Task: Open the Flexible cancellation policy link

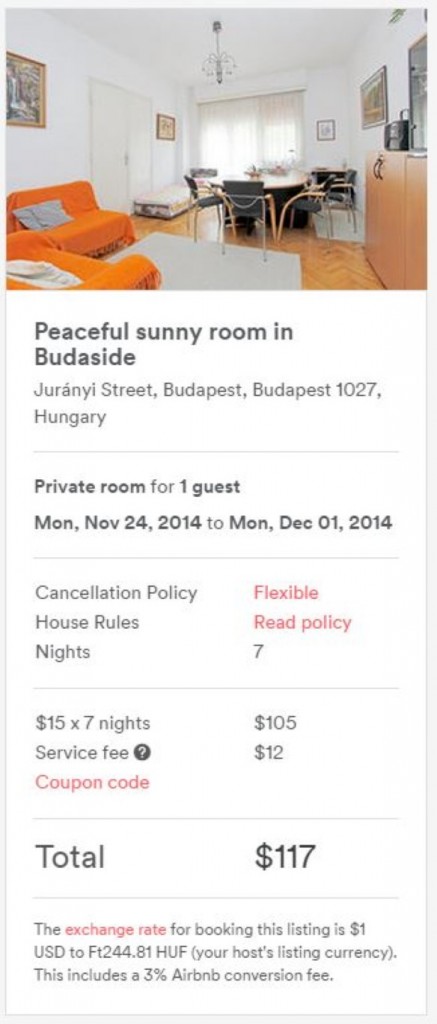Action: pos(286,593)
